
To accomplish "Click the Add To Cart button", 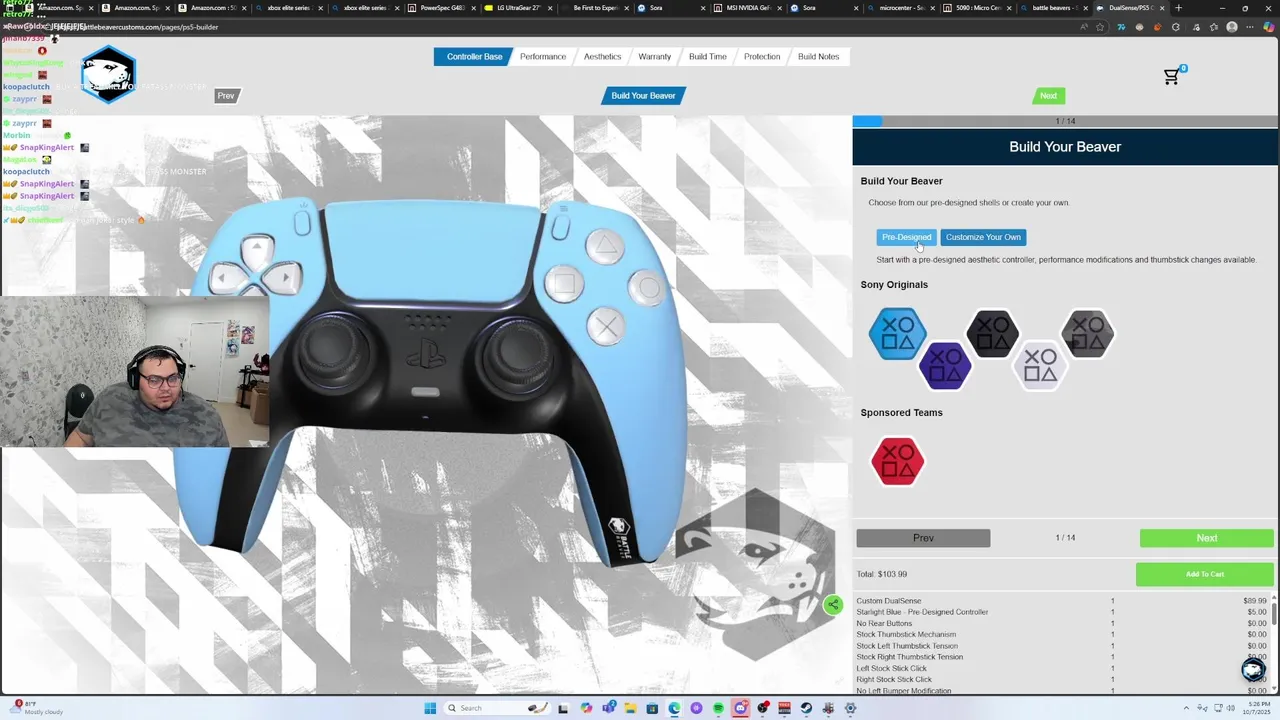I will [1205, 574].
